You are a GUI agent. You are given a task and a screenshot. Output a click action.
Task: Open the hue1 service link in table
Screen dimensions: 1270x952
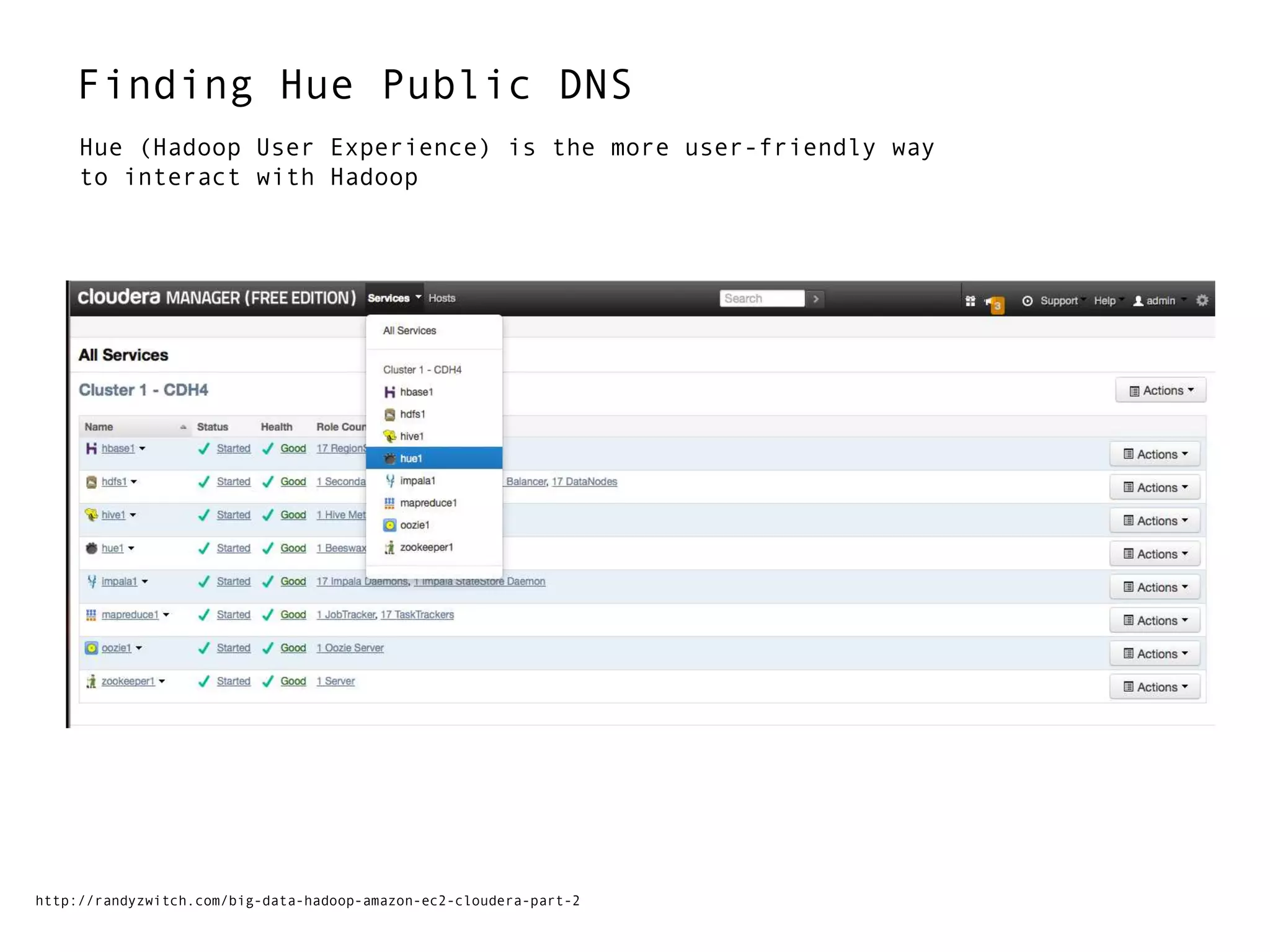112,548
